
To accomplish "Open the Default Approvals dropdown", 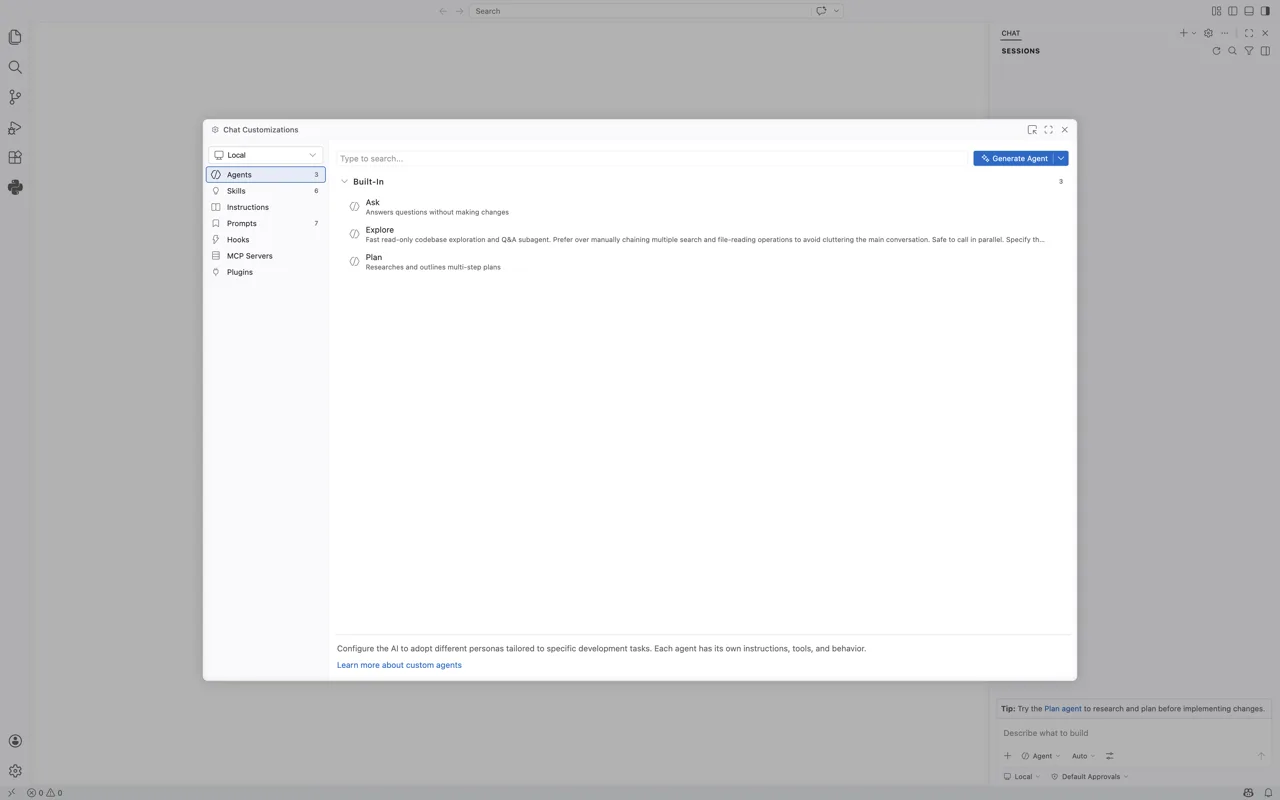I will click(x=1089, y=777).
